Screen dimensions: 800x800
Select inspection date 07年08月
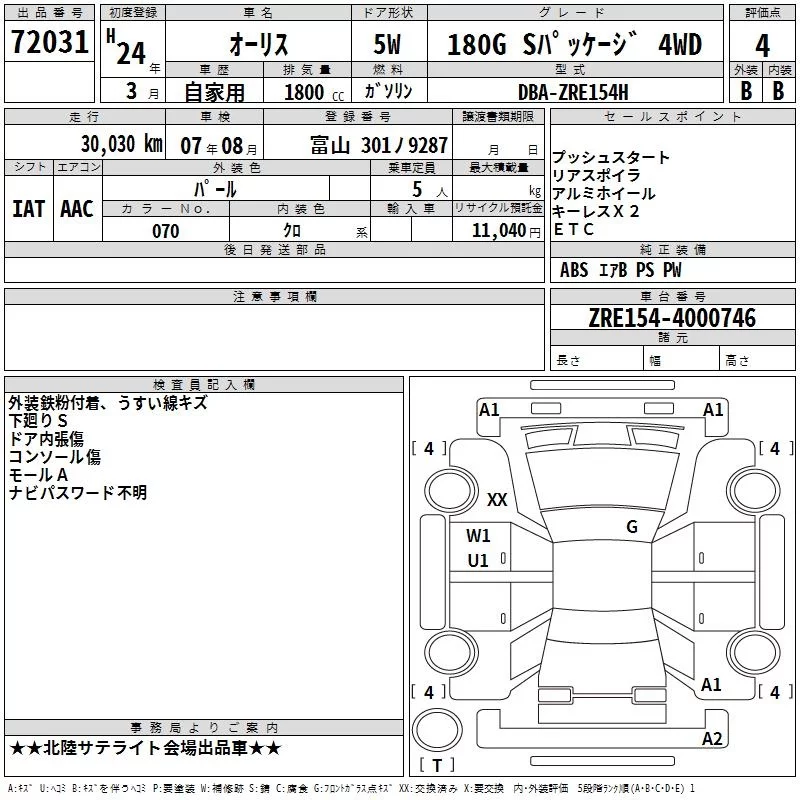pyautogui.click(x=219, y=146)
